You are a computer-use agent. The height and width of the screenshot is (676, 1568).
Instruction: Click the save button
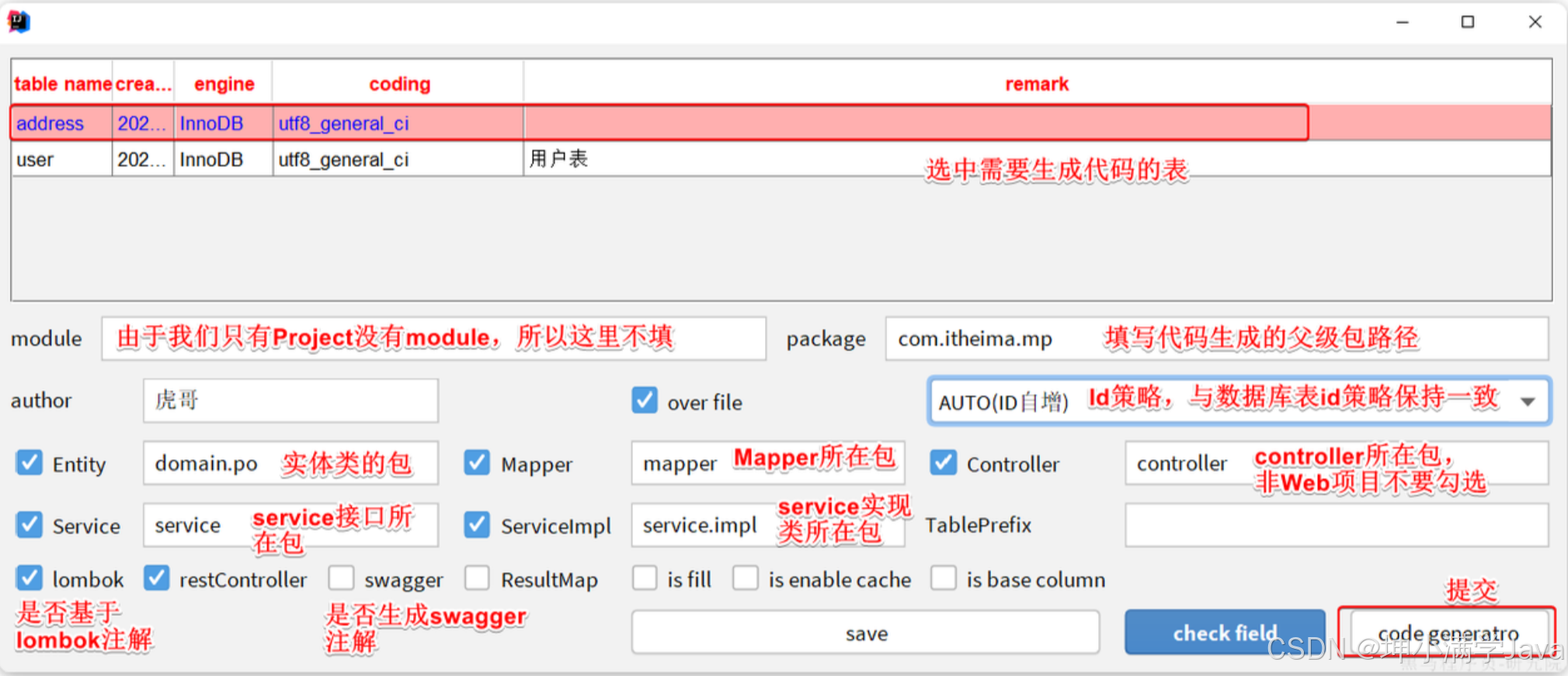click(x=866, y=632)
